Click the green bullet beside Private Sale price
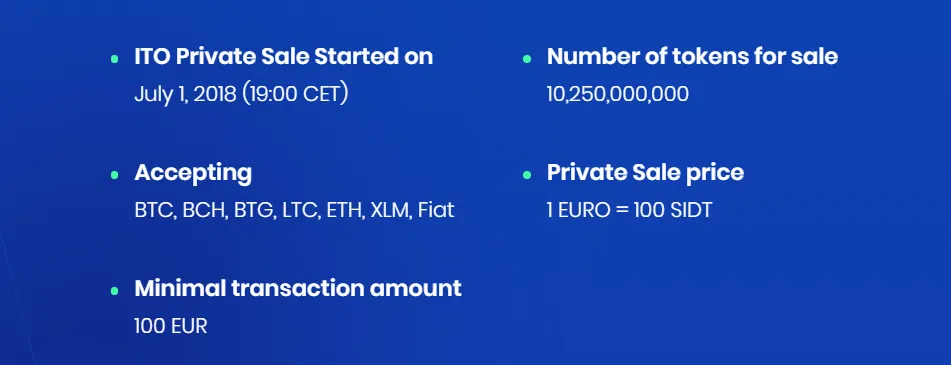Image resolution: width=951 pixels, height=365 pixels. 526,175
